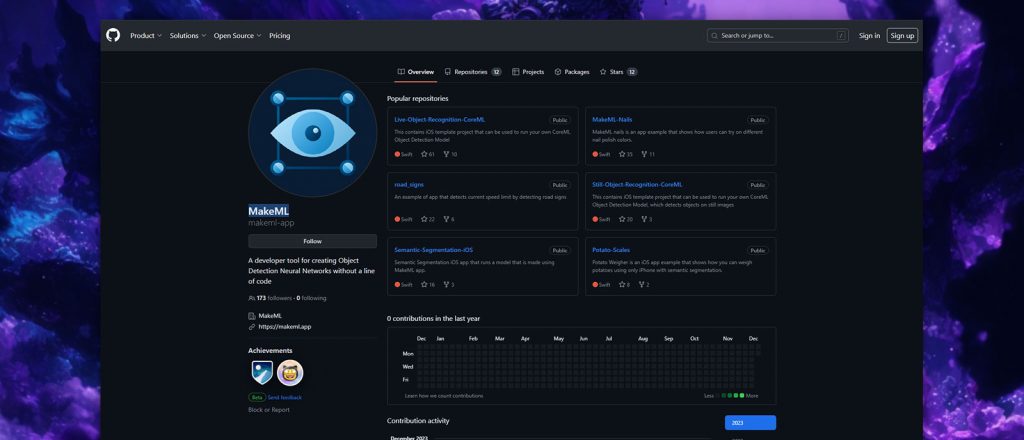Click the GitHub logo in the header
Viewport: 1024px width, 440px height.
click(113, 35)
